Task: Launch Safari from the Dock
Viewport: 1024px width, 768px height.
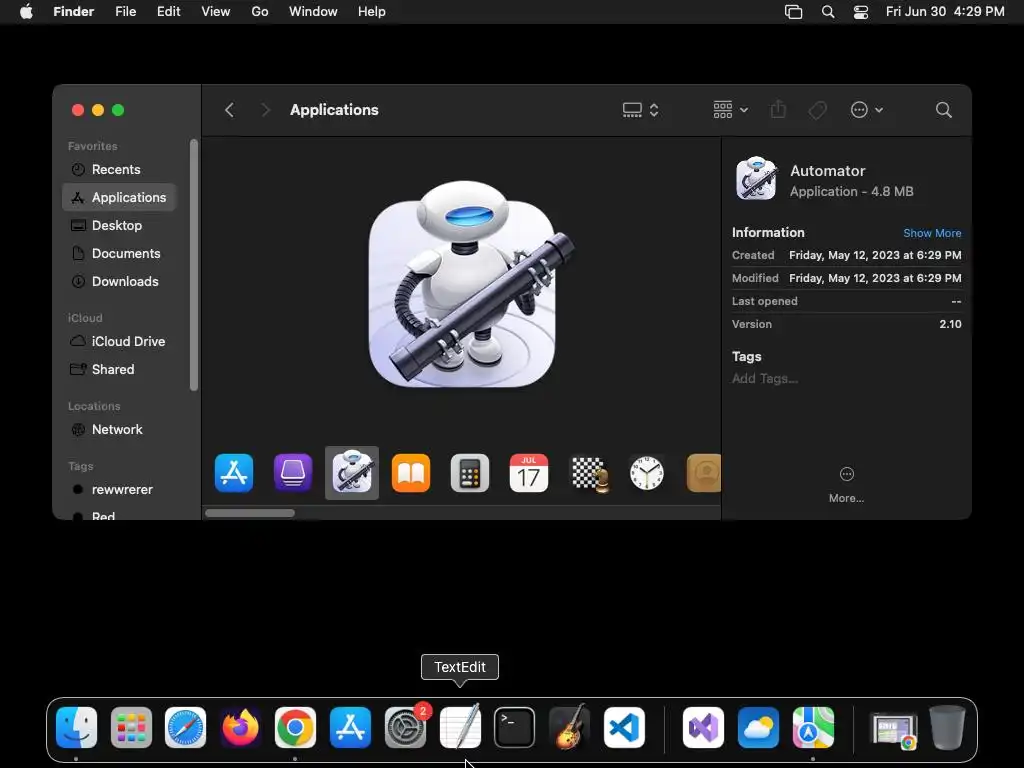Action: [x=185, y=728]
